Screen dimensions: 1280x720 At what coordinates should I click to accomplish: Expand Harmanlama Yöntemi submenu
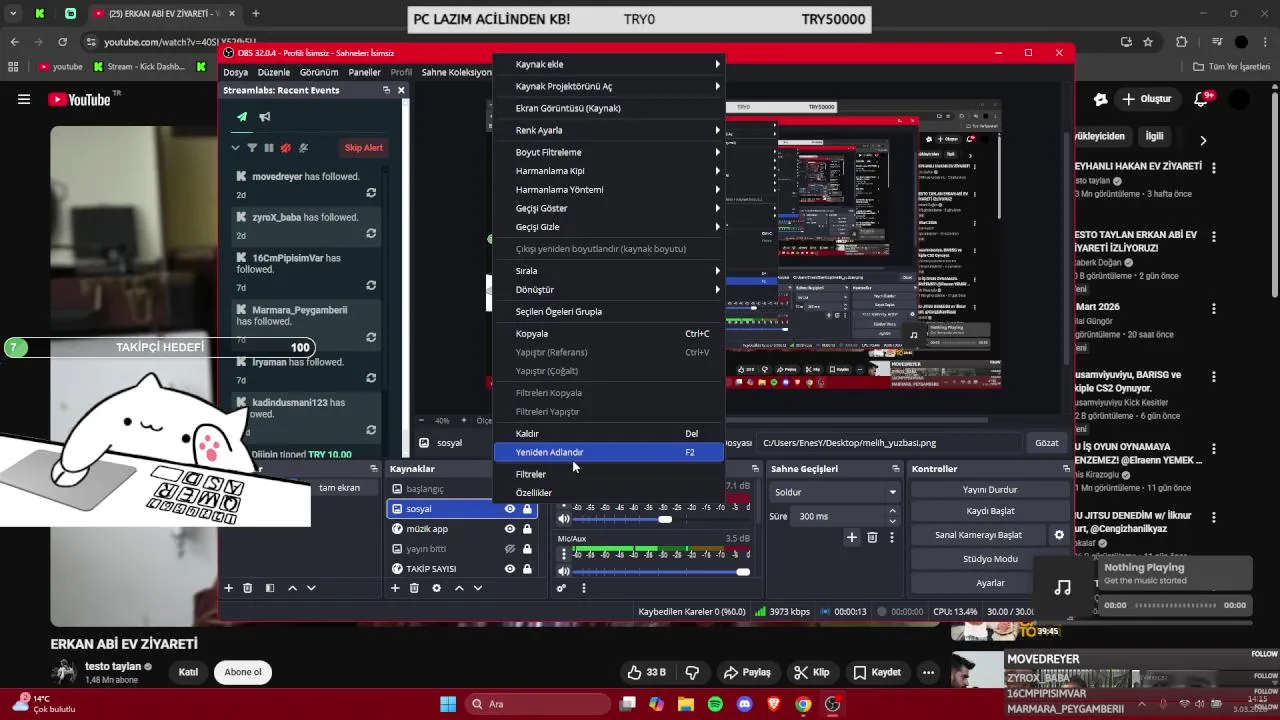pos(609,189)
